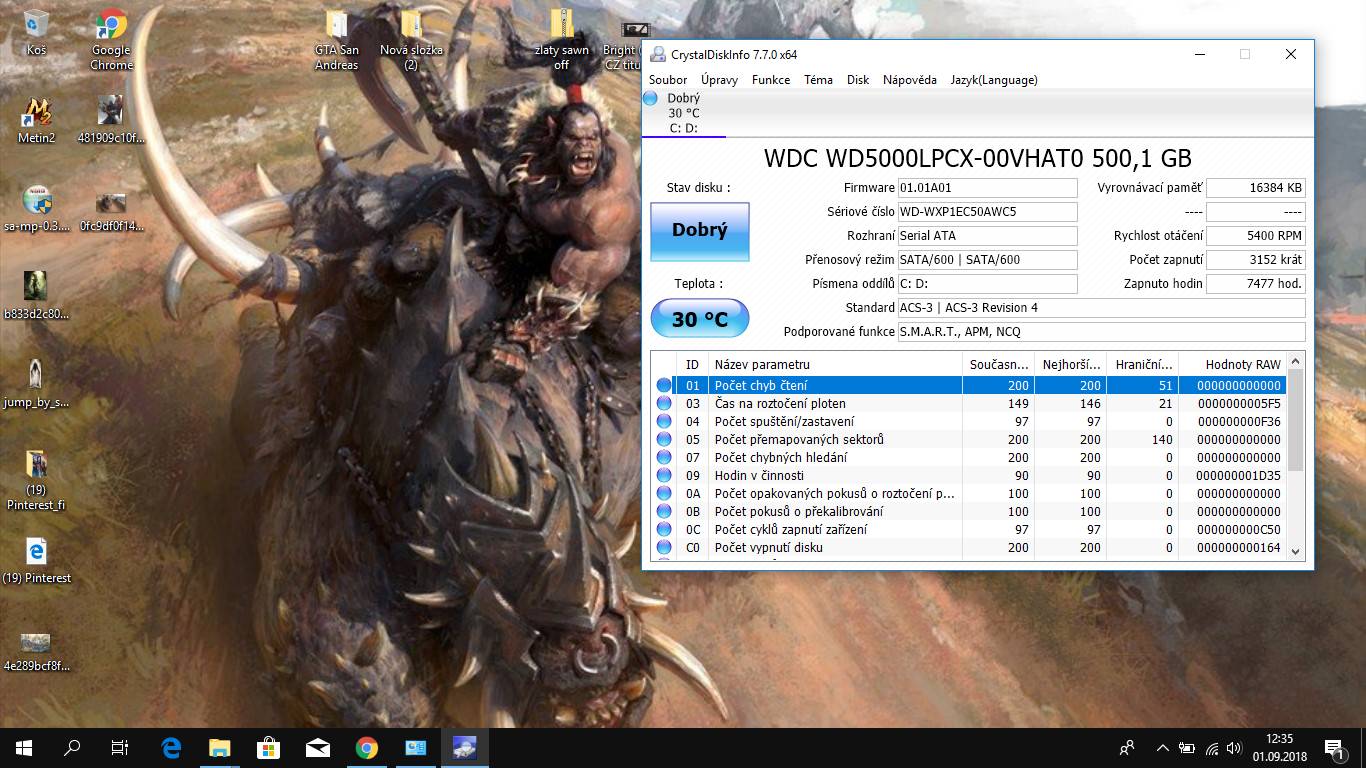
Task: Click the CrystalDiskInfo title bar icon
Action: coord(658,54)
